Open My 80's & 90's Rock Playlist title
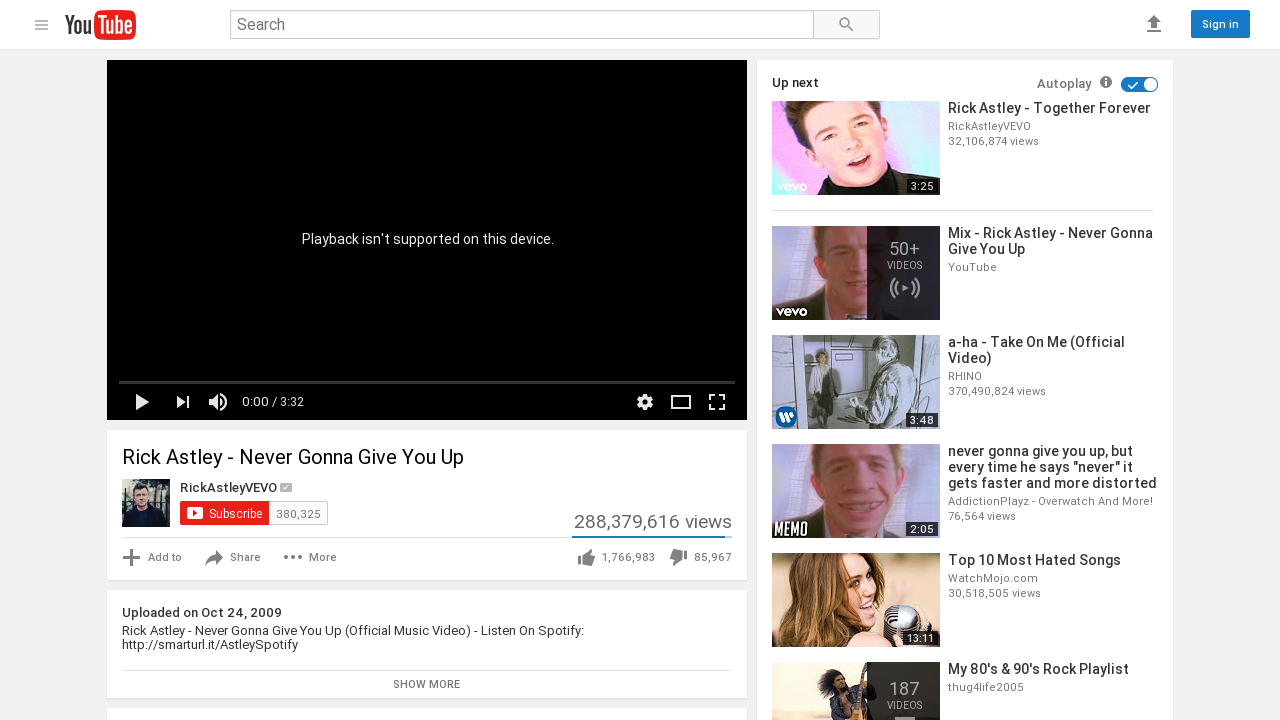This screenshot has width=1280, height=720. click(x=1038, y=669)
